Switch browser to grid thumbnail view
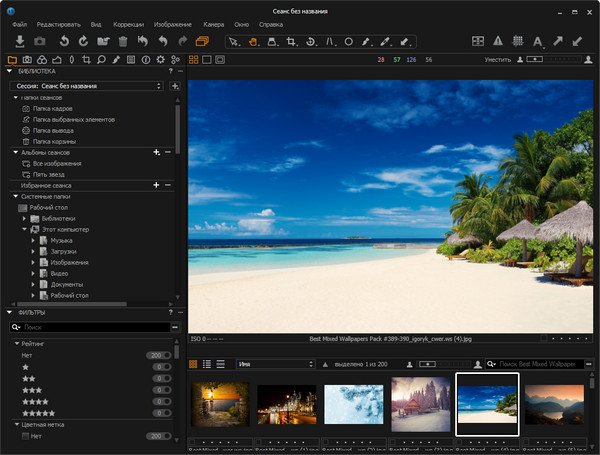This screenshot has height=455, width=600. [x=193, y=364]
